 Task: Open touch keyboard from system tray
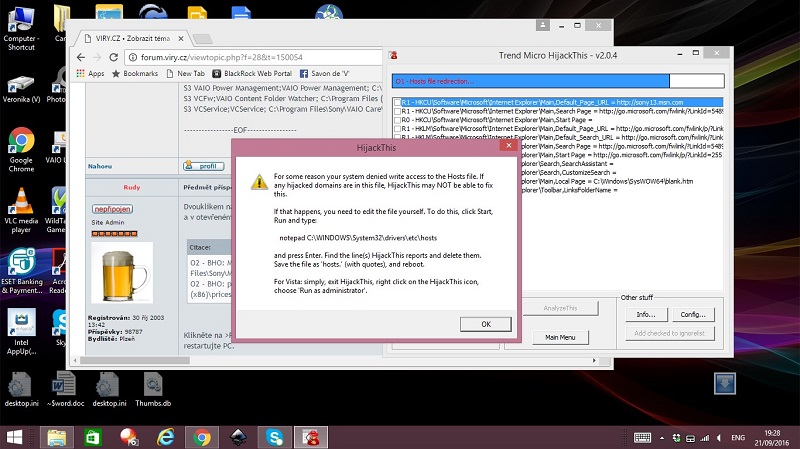click(642, 438)
